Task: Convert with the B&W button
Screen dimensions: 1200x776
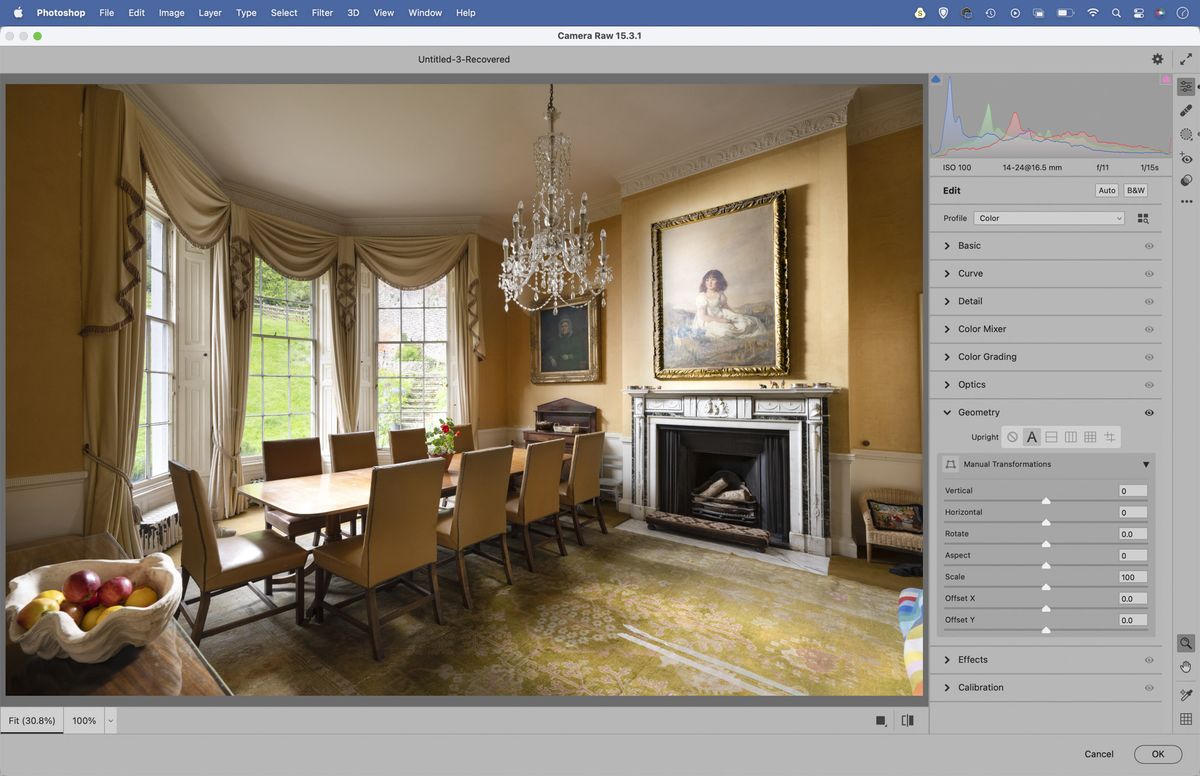Action: pos(1135,190)
